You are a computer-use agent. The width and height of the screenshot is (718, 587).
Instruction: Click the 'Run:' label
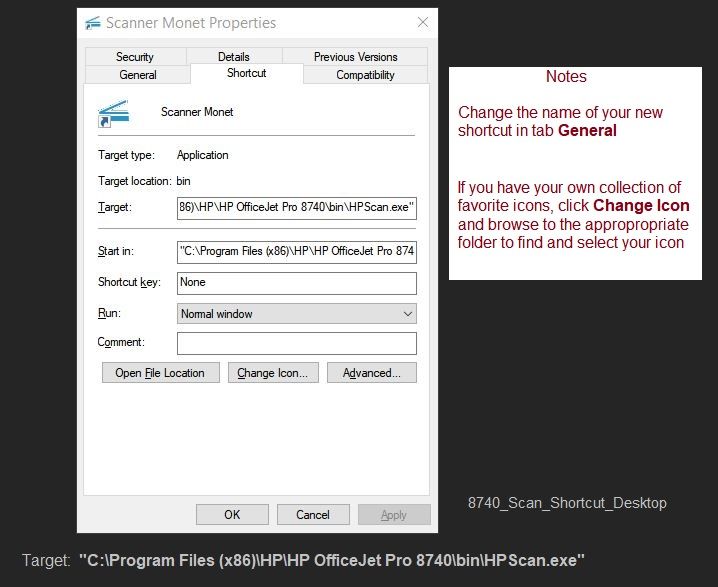109,313
